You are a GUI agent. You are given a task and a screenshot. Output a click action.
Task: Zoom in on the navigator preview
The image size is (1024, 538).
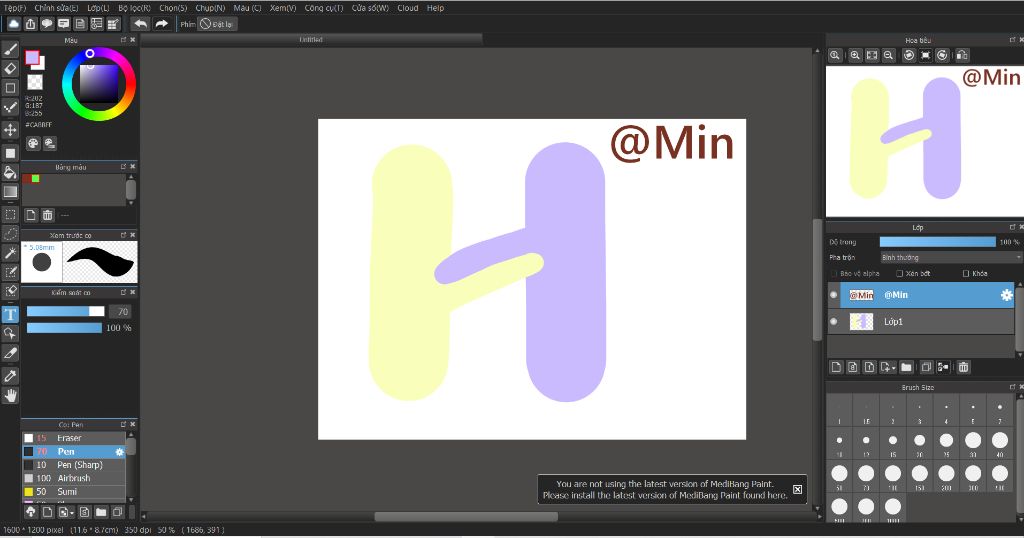coord(855,55)
